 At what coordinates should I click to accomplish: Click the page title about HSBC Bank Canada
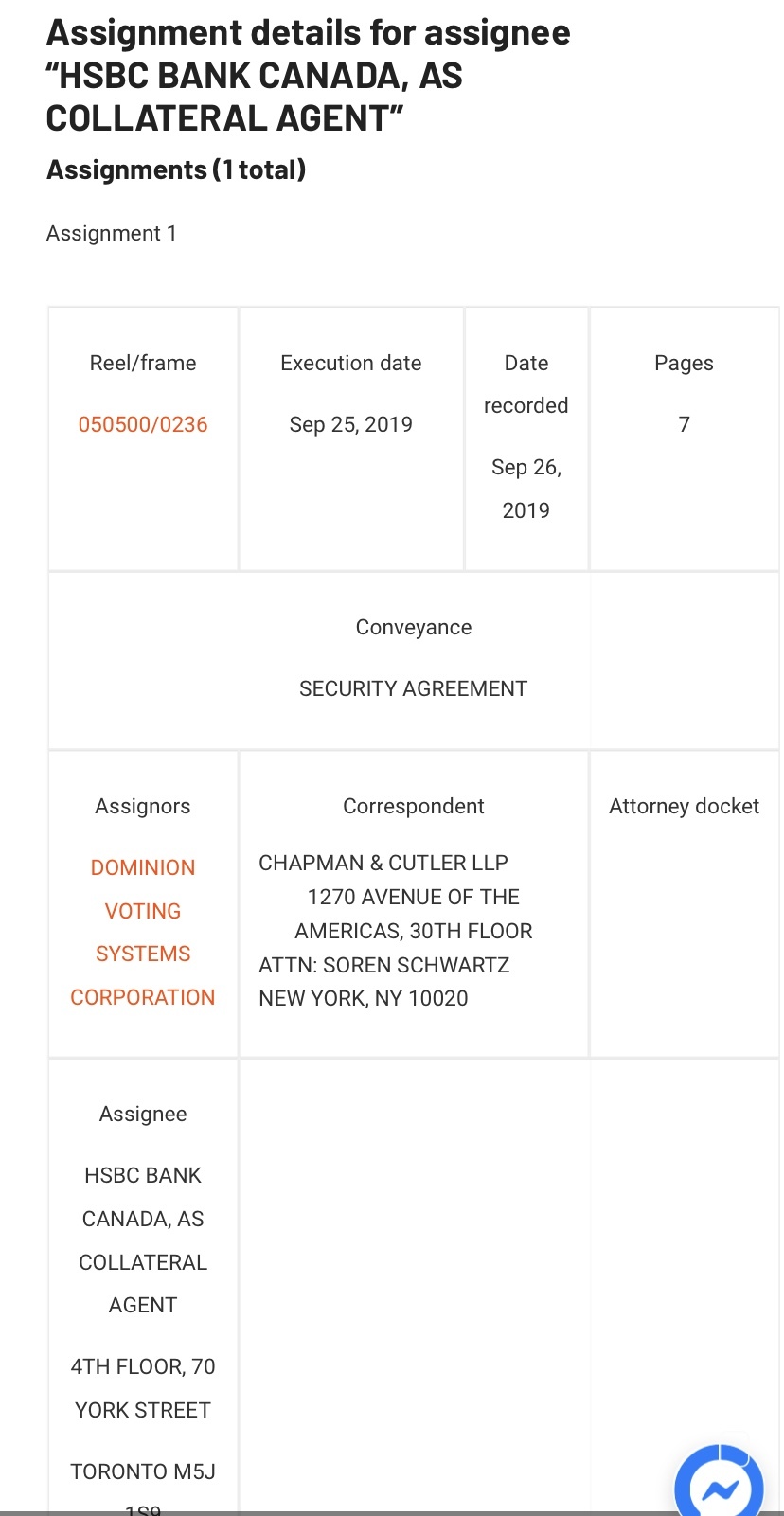(x=308, y=76)
